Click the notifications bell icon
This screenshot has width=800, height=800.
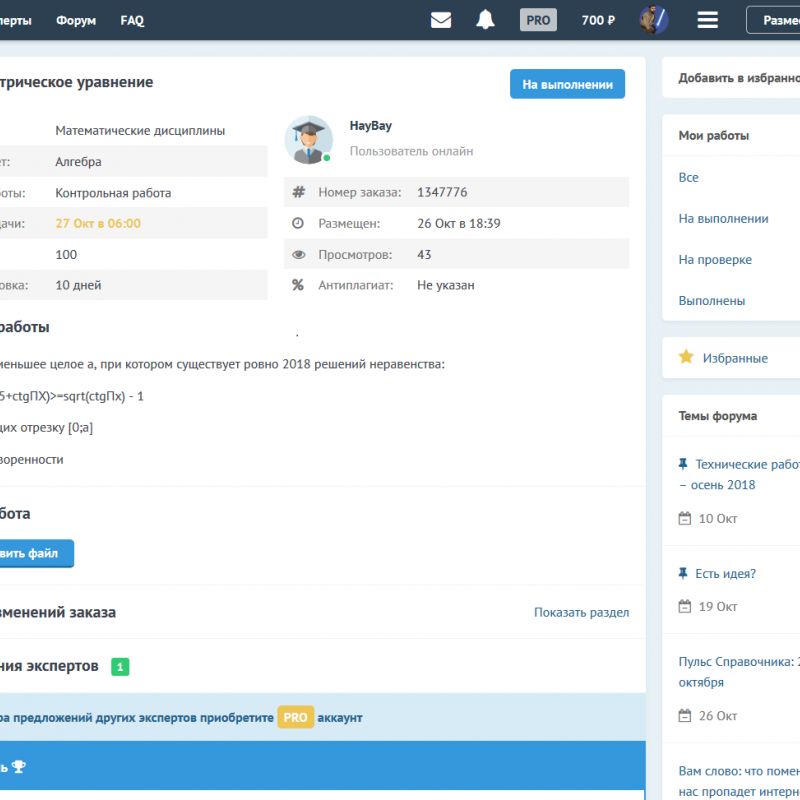pos(485,20)
